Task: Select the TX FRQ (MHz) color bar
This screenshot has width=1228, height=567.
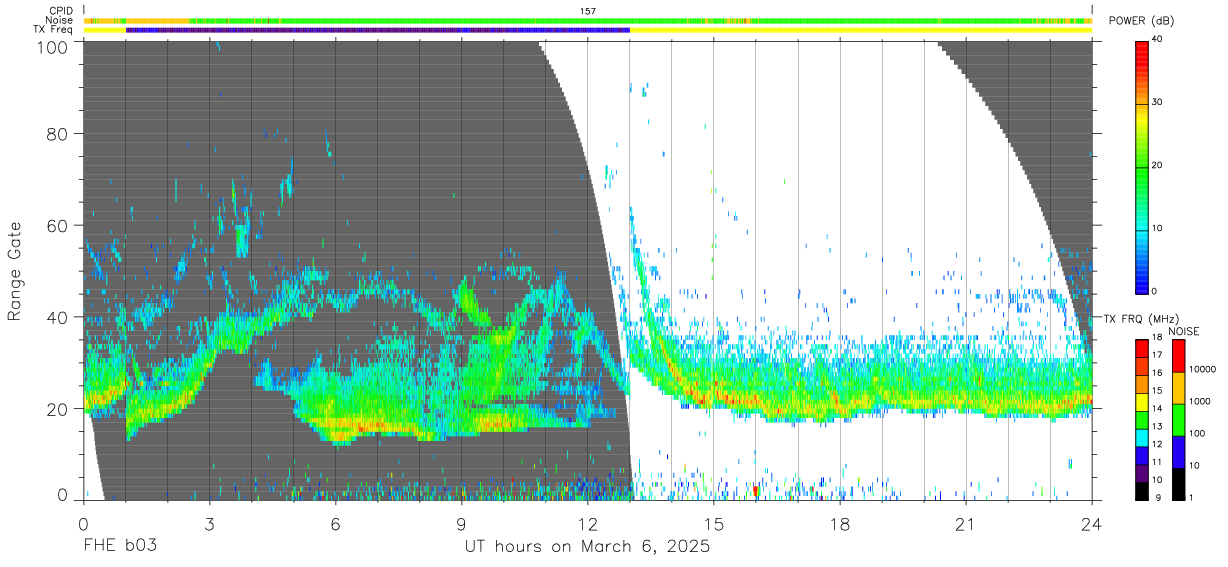Action: (x=1142, y=419)
